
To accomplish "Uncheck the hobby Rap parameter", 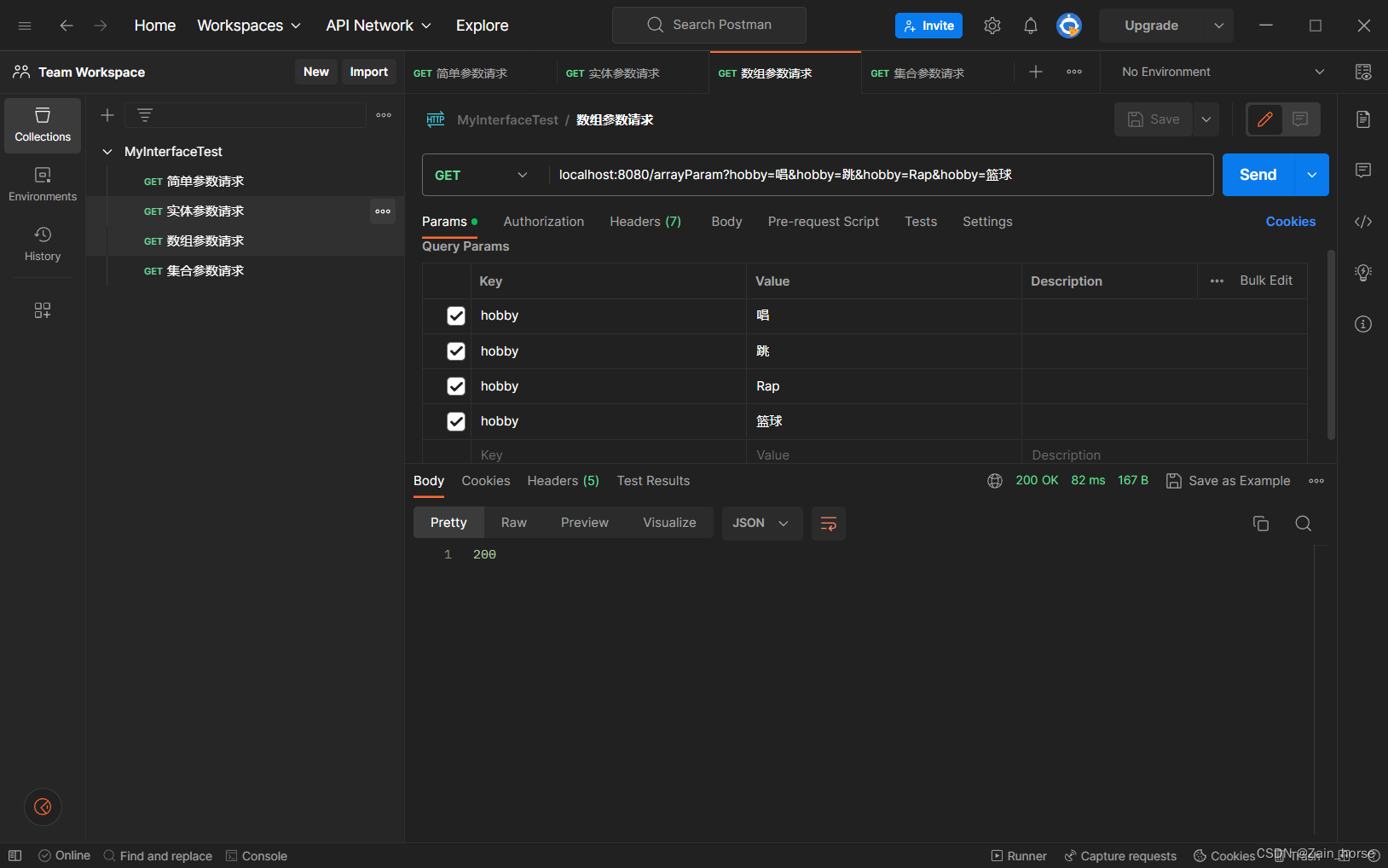I will (x=456, y=386).
